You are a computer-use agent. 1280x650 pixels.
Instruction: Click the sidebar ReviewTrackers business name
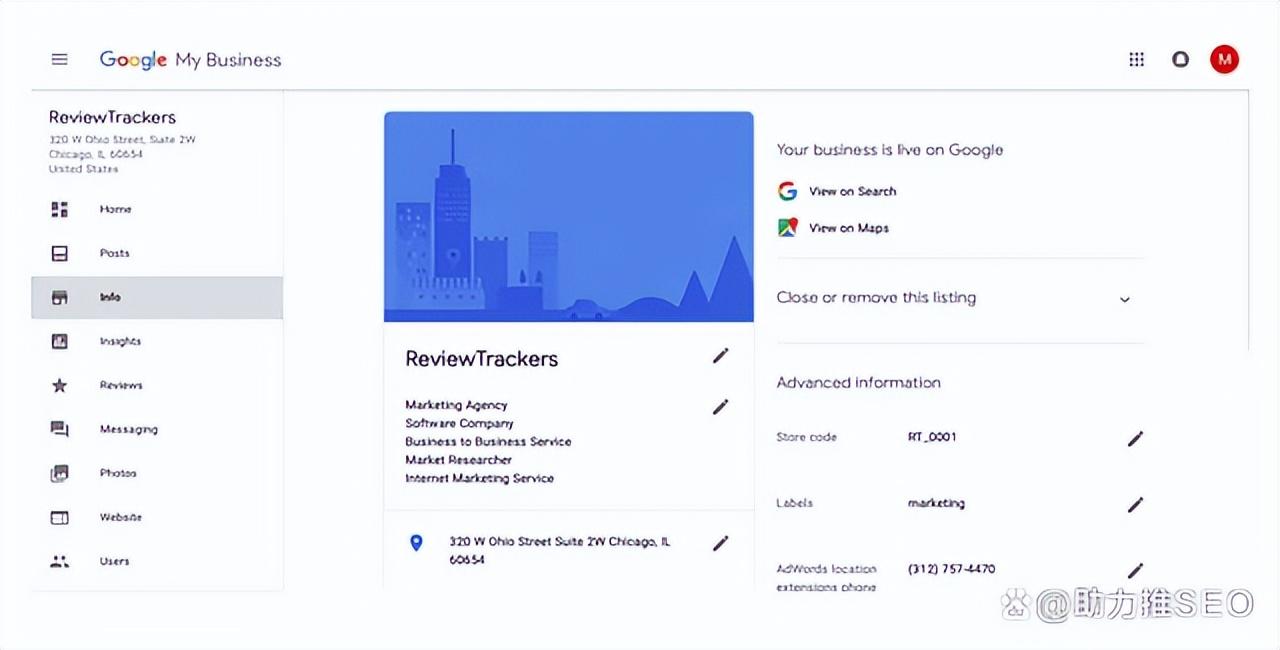click(112, 118)
